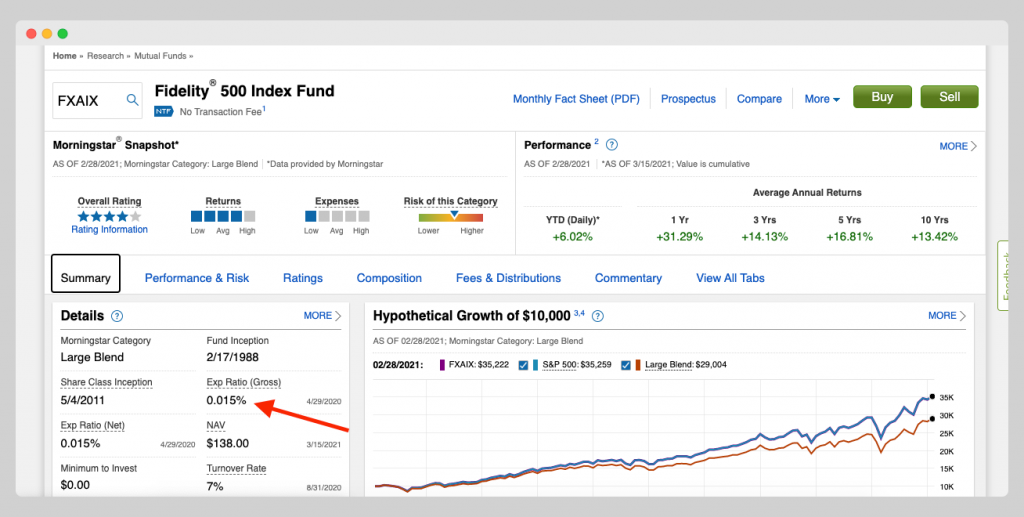This screenshot has height=517, width=1024.
Task: Click the NTF No Transaction Fee badge
Action: 163,112
